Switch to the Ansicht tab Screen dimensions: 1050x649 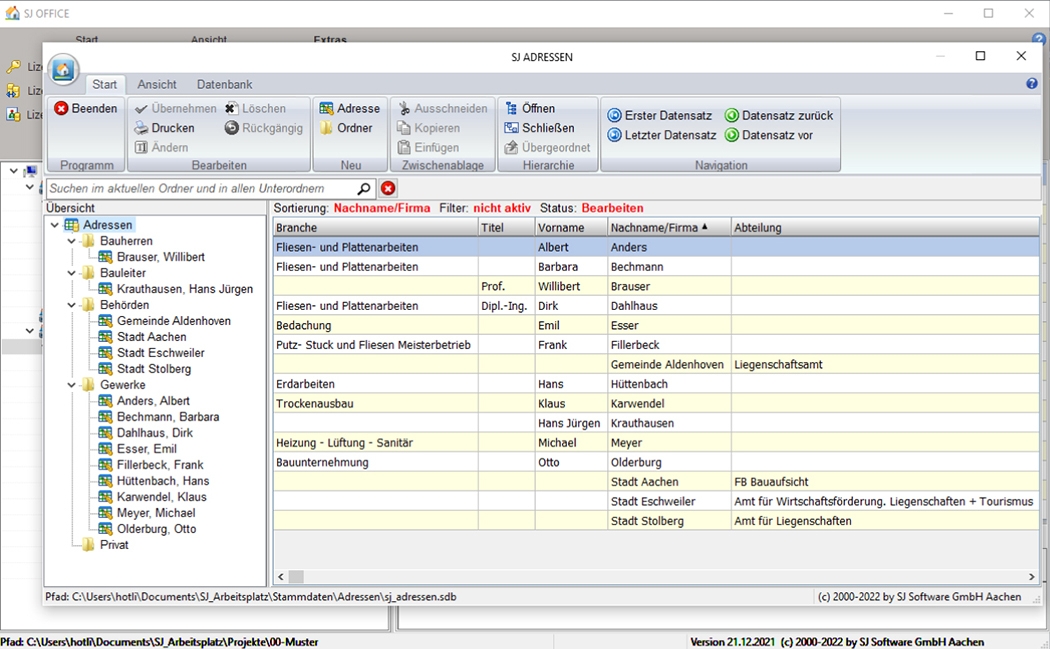coord(157,85)
